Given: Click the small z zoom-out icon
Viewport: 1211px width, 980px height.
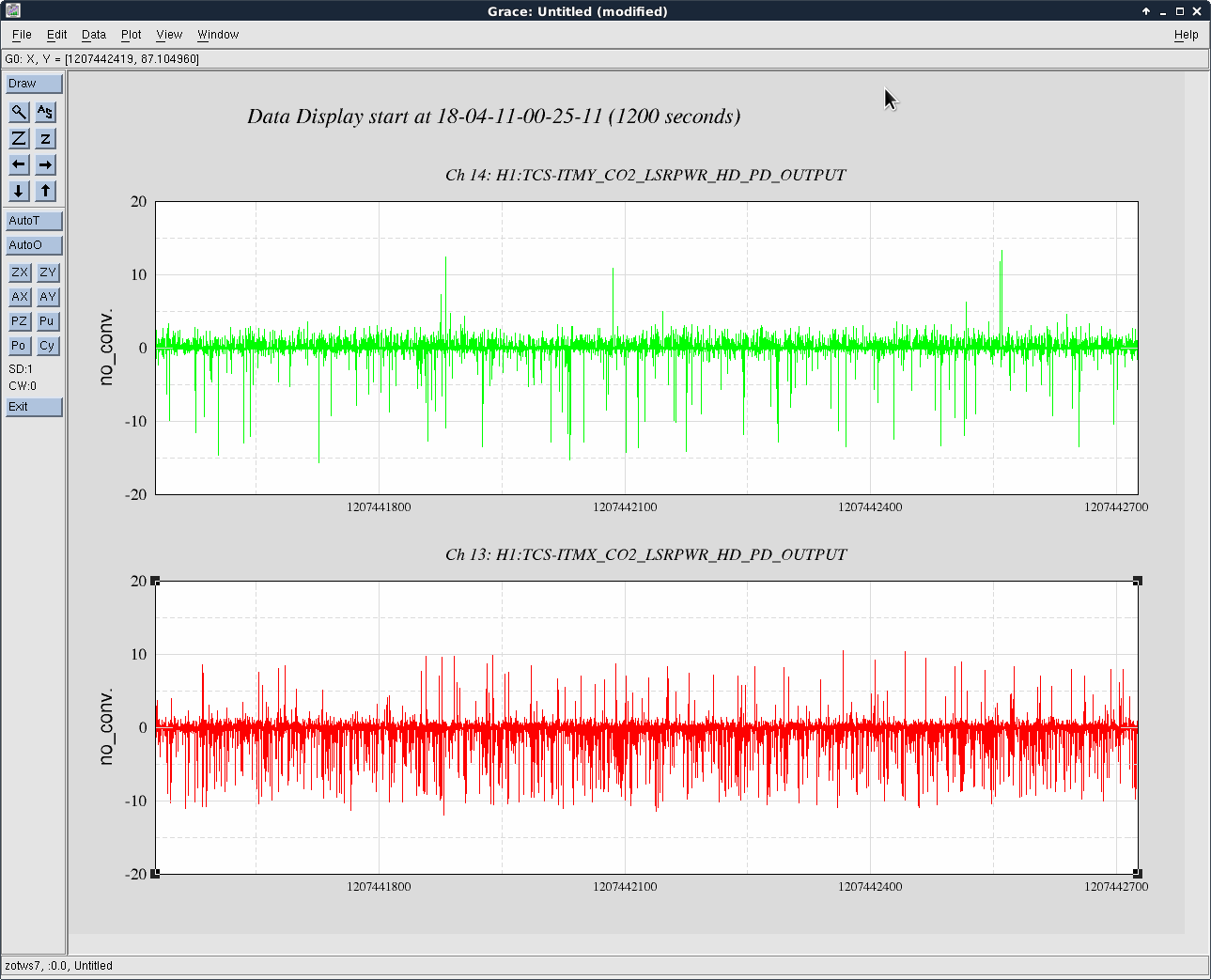Looking at the screenshot, I should 45,139.
